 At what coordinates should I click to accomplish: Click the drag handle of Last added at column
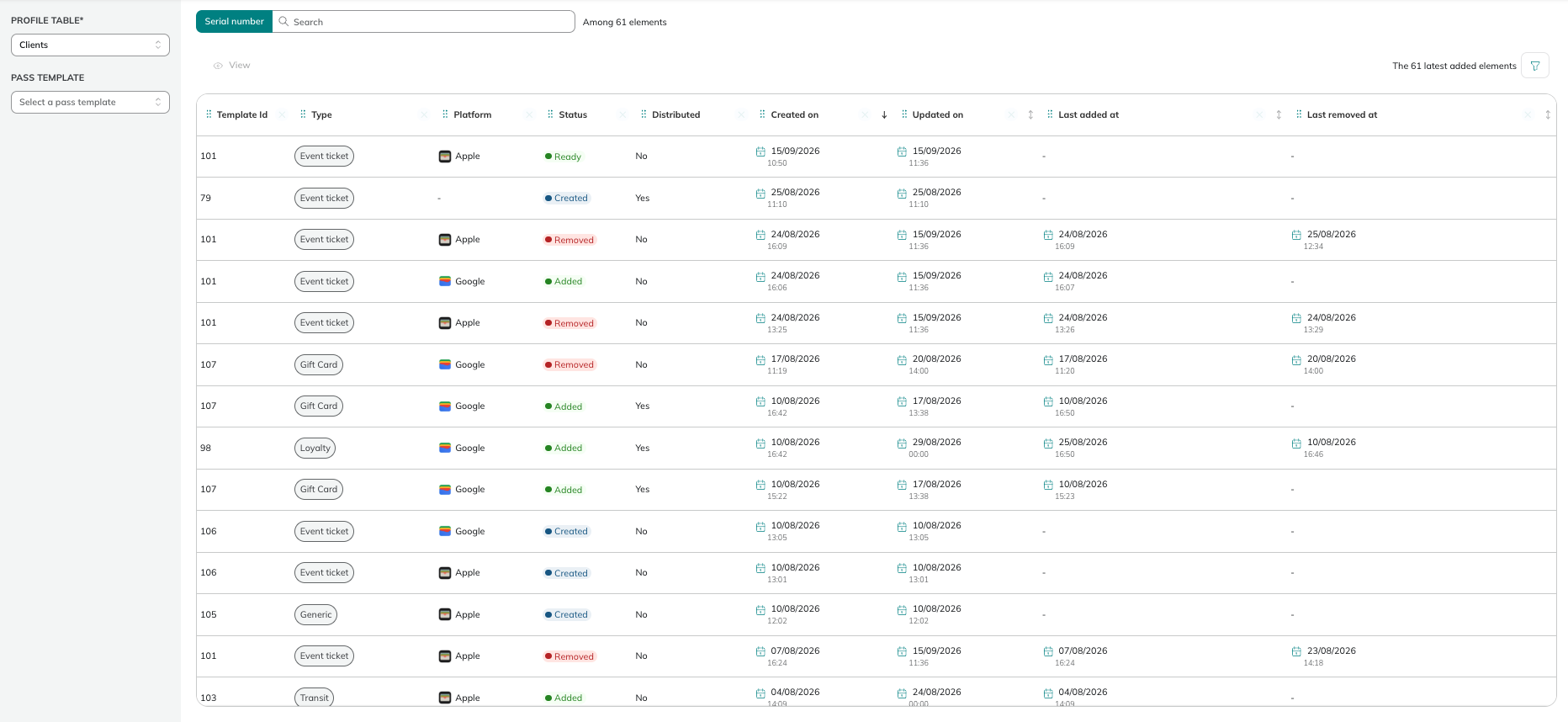click(x=1050, y=114)
